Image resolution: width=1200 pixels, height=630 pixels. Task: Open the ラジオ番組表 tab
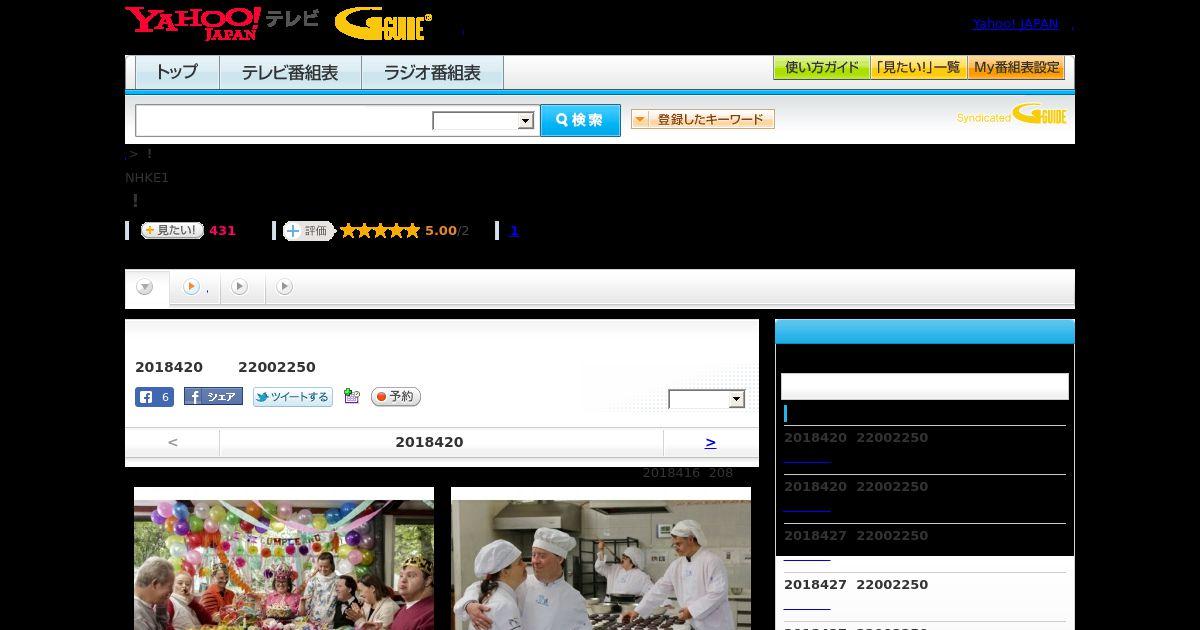432,73
